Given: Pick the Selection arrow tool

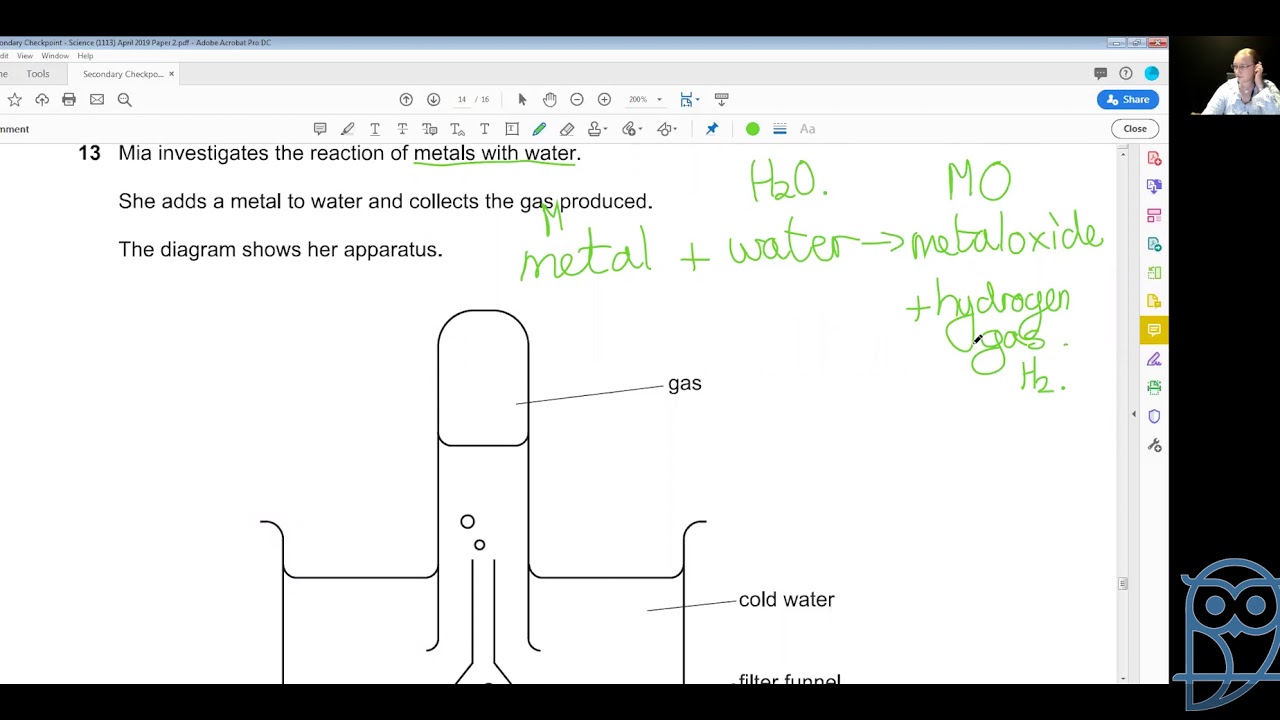Looking at the screenshot, I should point(522,99).
